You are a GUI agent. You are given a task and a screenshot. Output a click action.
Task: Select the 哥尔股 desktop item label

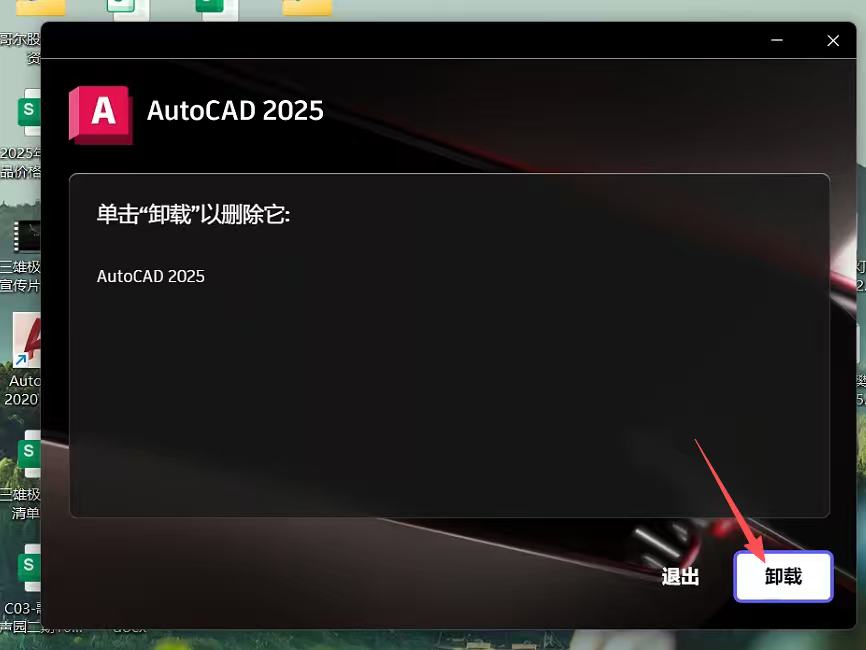22,40
